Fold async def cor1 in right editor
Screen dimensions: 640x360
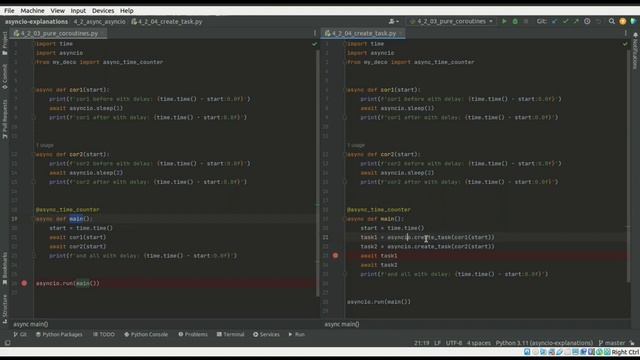tap(345, 90)
